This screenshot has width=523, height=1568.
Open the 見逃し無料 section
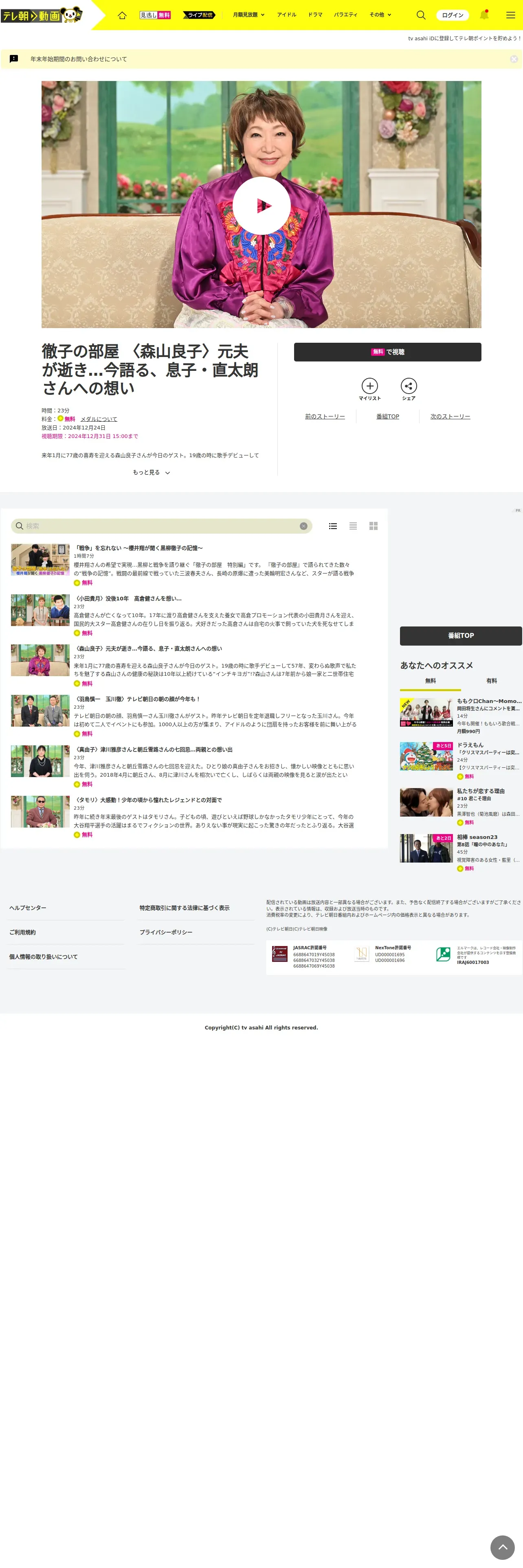coord(155,15)
